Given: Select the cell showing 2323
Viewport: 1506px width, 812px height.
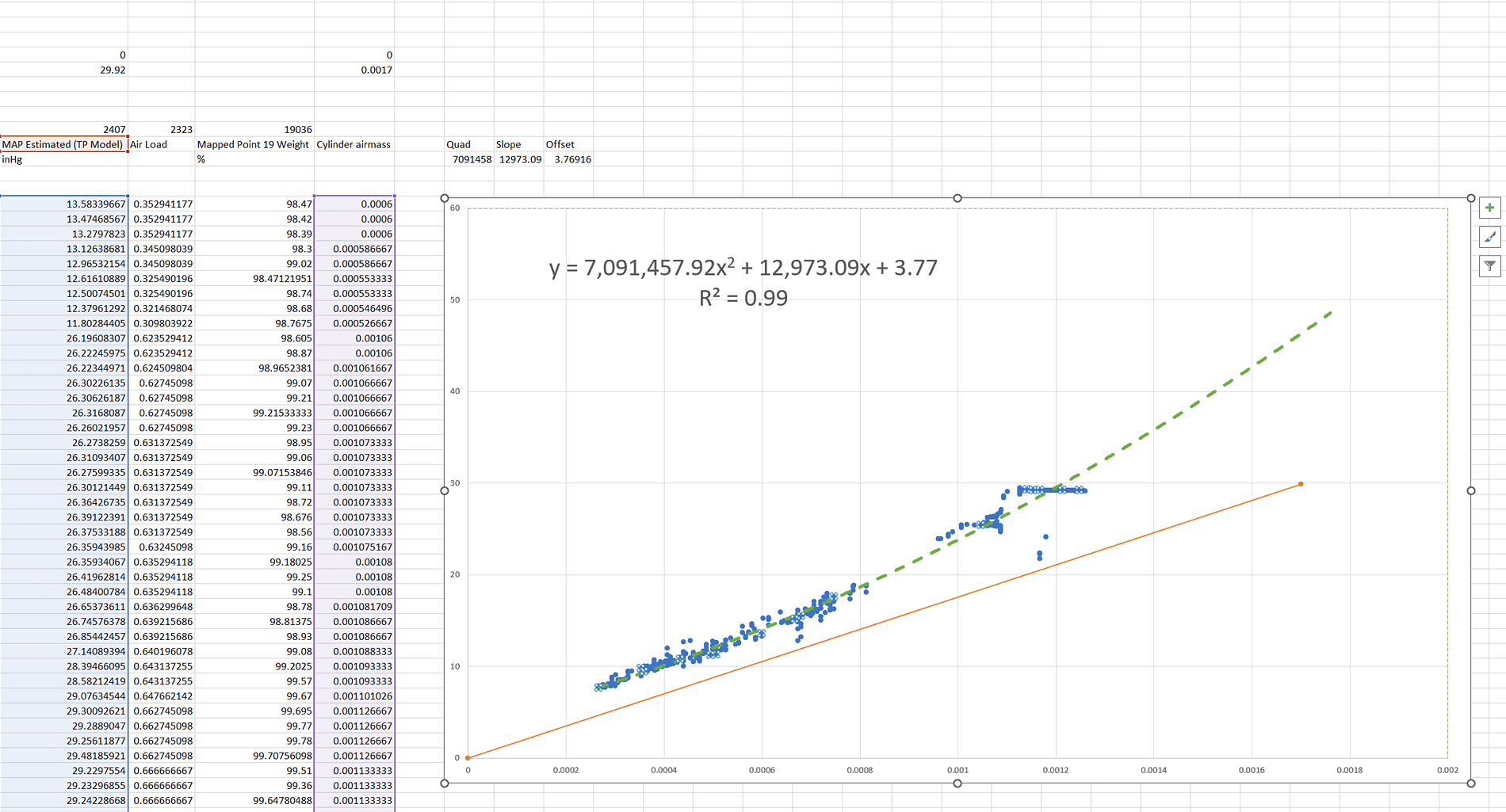Looking at the screenshot, I should (x=161, y=129).
